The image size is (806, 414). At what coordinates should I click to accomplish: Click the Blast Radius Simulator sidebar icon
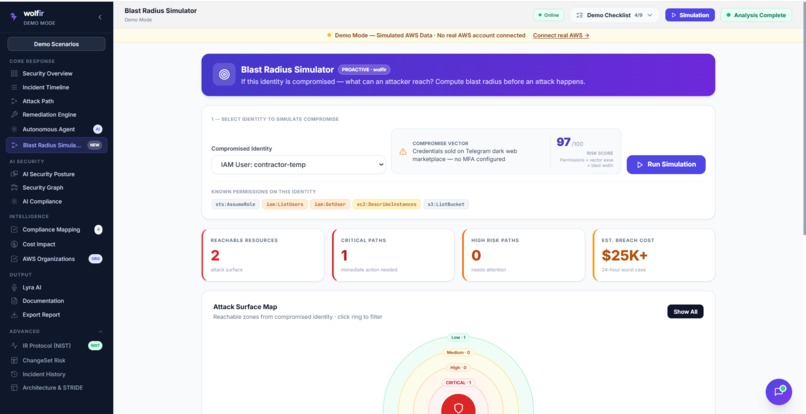14,145
